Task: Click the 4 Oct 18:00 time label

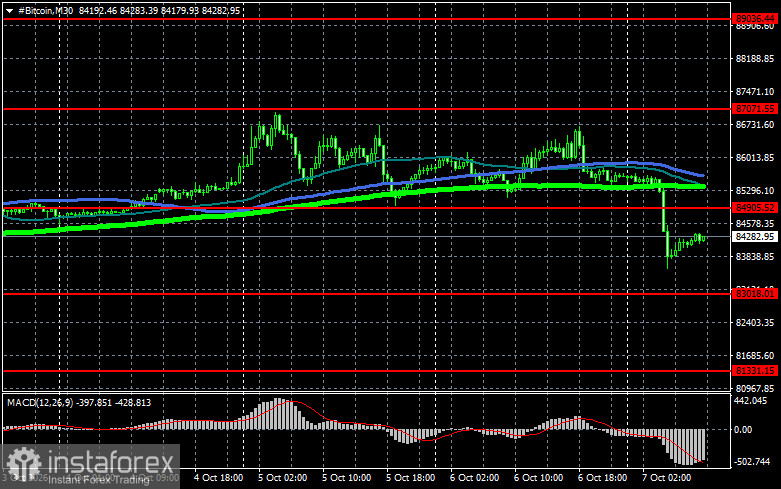Action: [x=219, y=478]
